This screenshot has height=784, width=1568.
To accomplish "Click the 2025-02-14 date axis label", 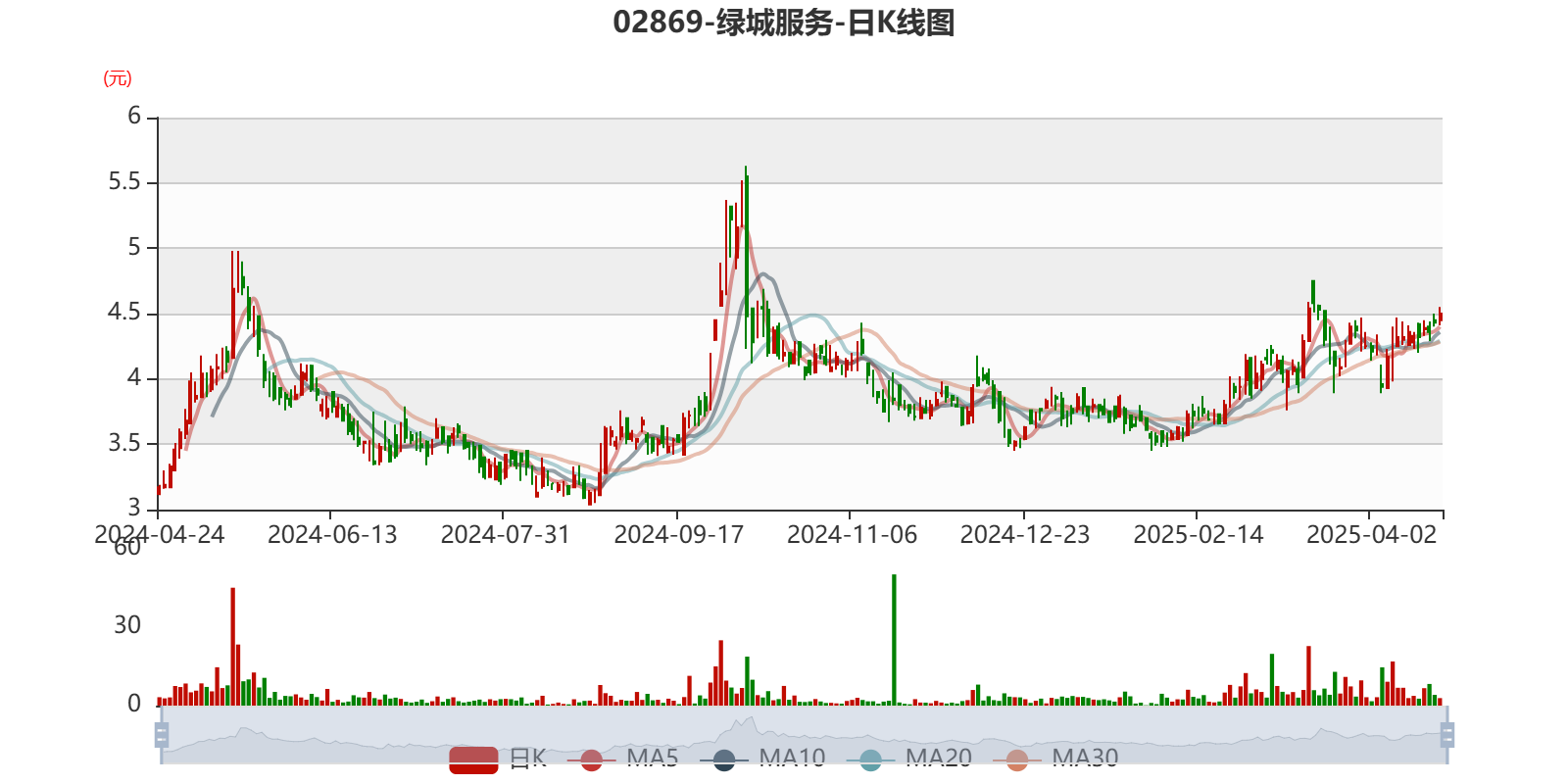I will click(1199, 534).
